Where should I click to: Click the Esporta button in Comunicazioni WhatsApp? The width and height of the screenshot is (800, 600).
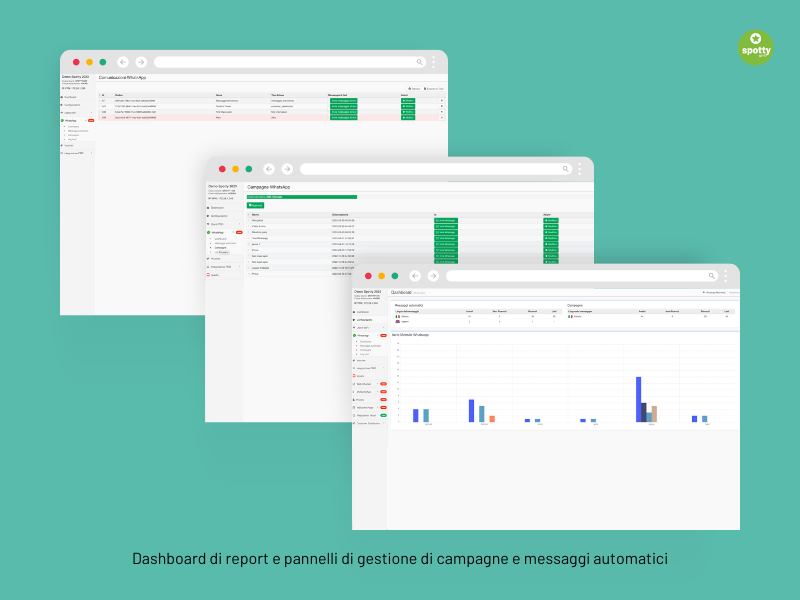click(x=434, y=89)
